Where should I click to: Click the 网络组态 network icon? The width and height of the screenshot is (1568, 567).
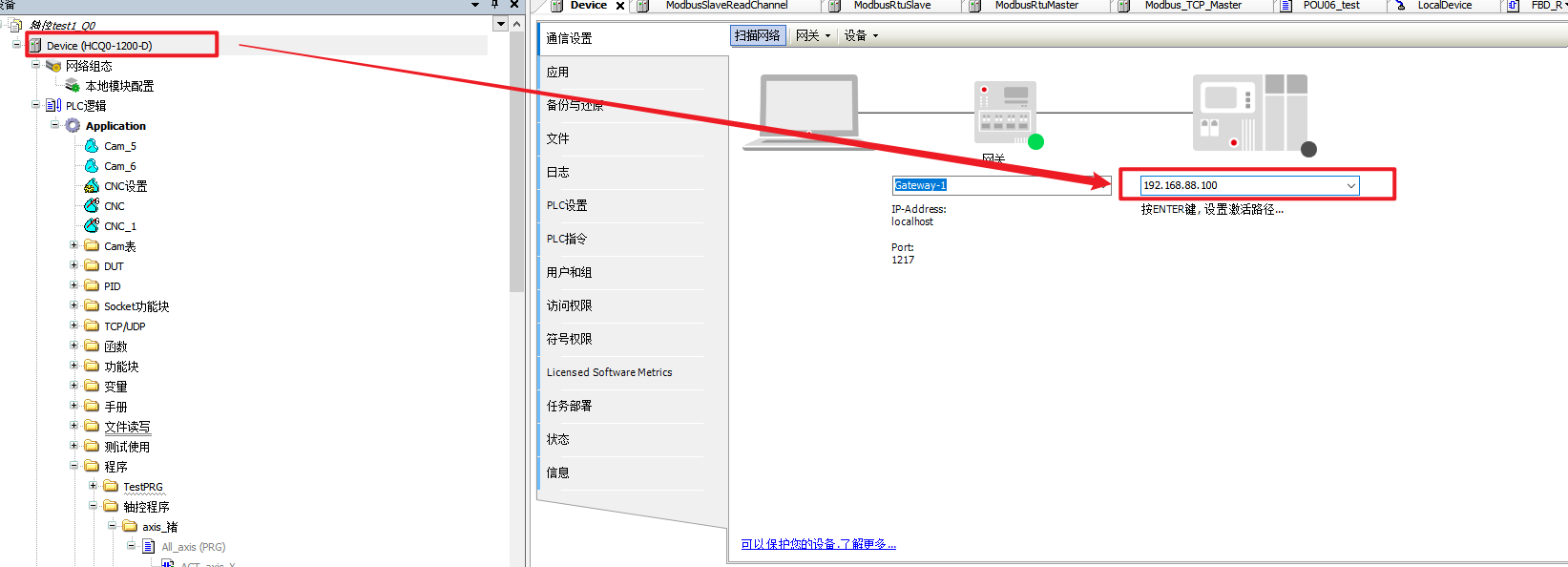[x=53, y=66]
